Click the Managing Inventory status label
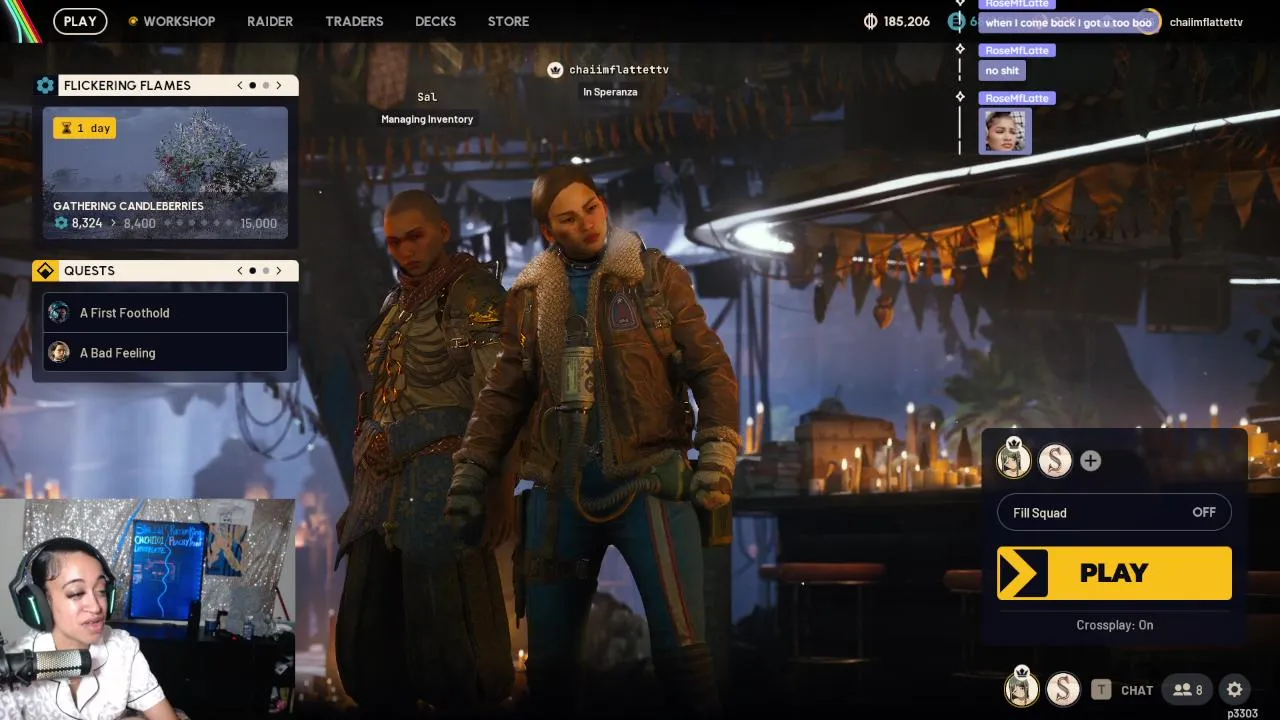Viewport: 1280px width, 720px height. coord(427,119)
